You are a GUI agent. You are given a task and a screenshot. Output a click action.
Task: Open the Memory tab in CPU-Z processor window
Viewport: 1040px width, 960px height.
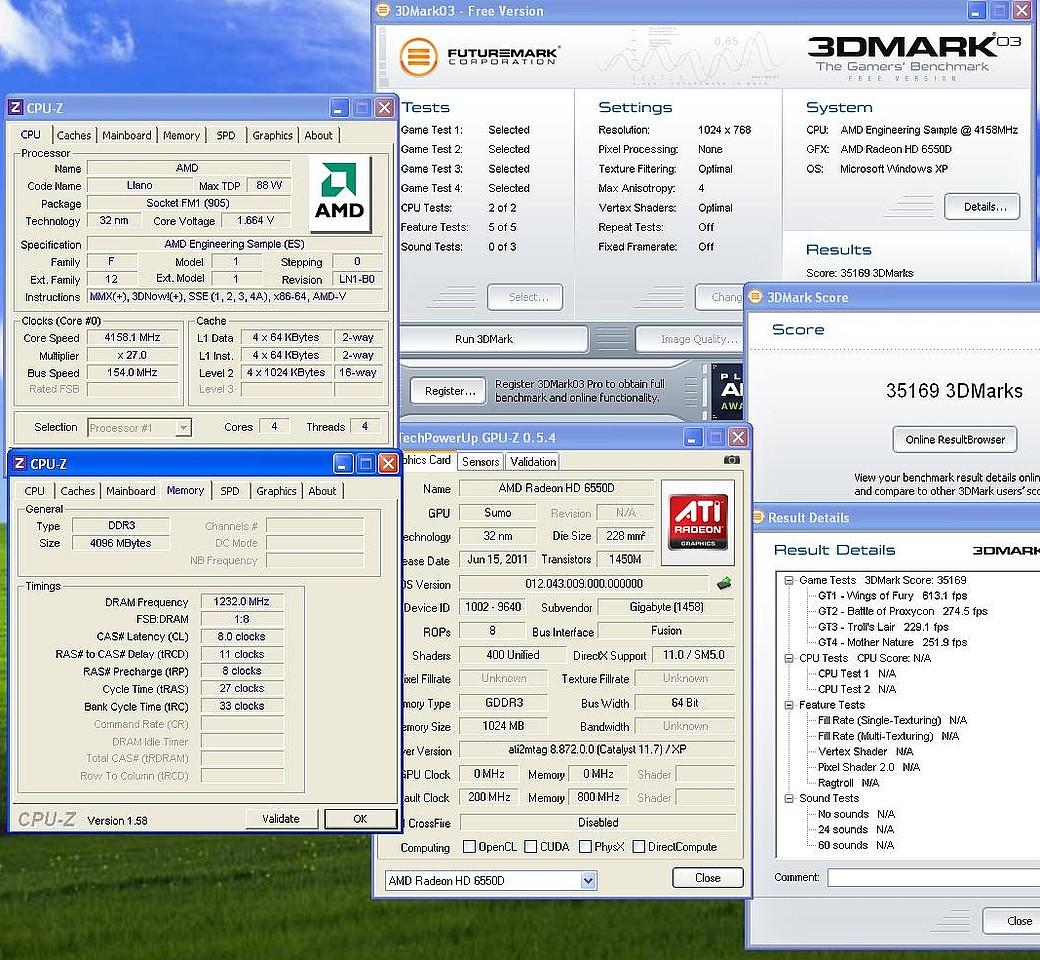point(181,135)
